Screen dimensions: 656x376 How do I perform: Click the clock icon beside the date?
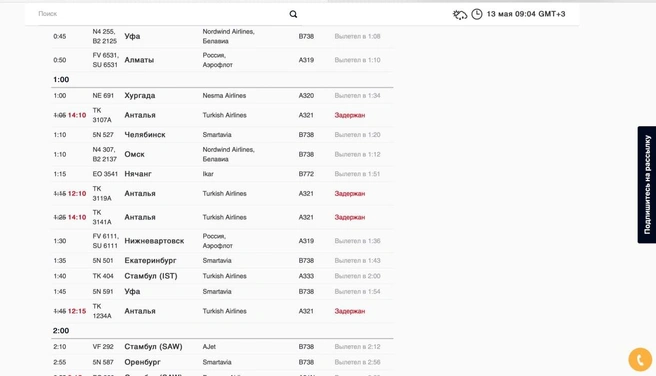point(477,14)
